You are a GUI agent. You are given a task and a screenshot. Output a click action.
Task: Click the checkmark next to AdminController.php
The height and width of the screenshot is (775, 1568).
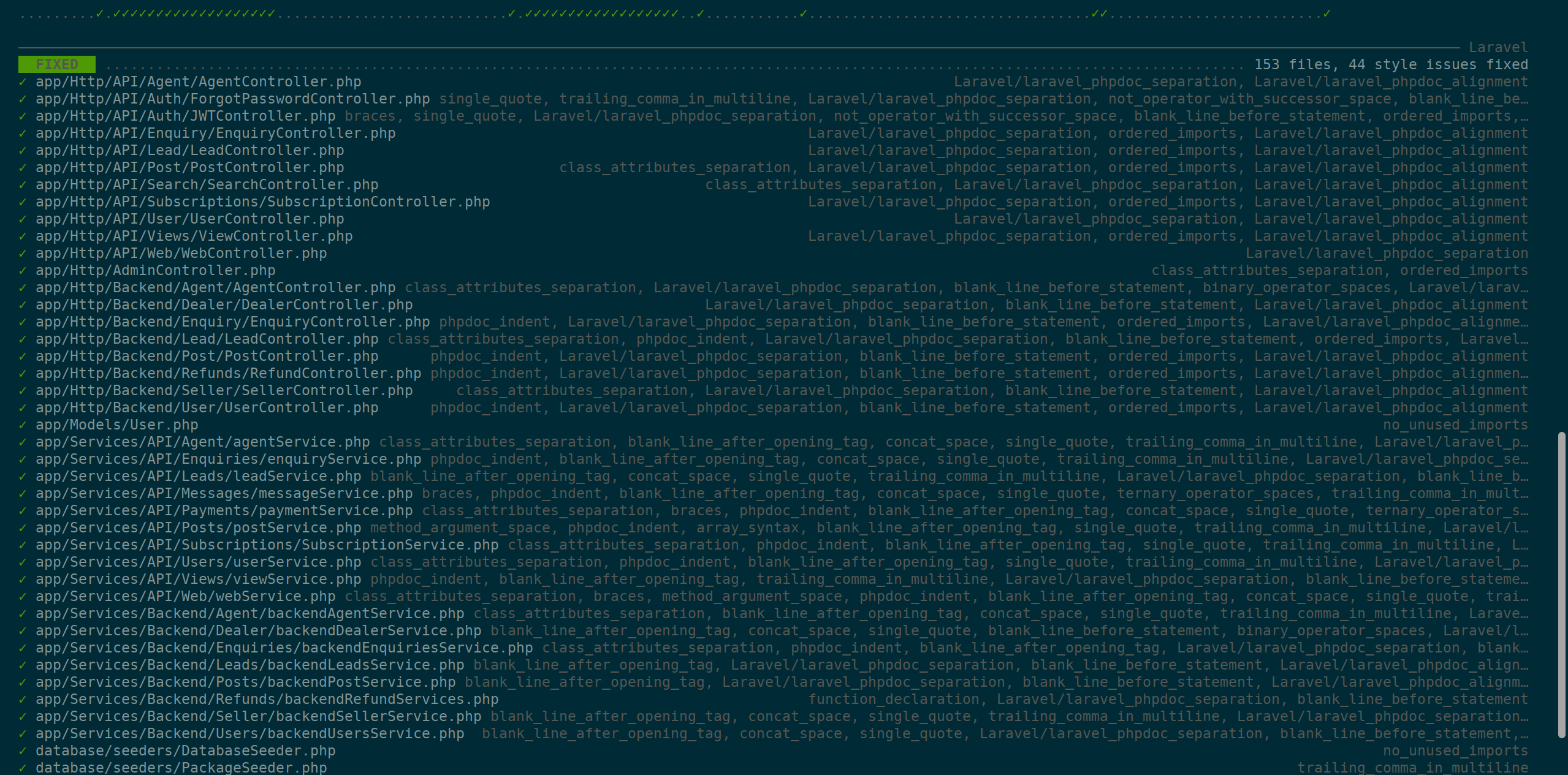23,270
